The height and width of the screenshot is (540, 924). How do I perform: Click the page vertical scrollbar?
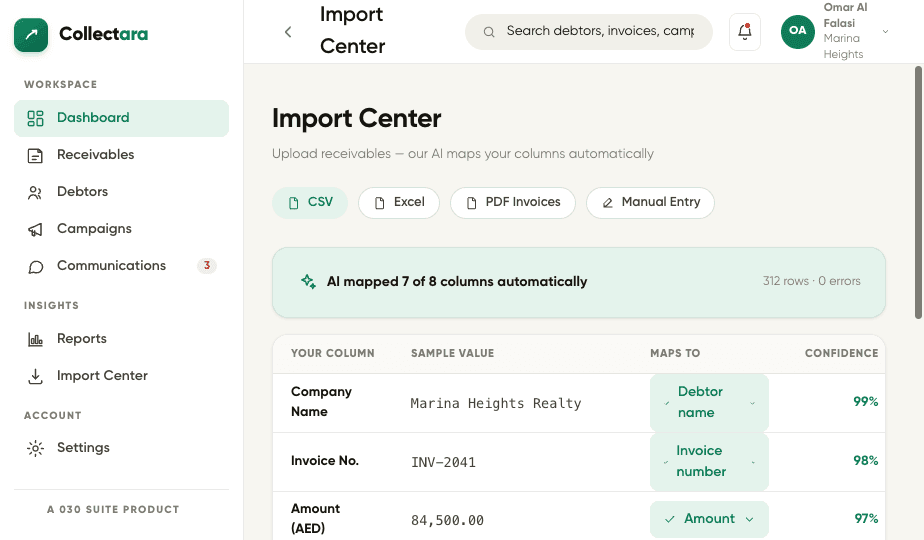tap(918, 192)
